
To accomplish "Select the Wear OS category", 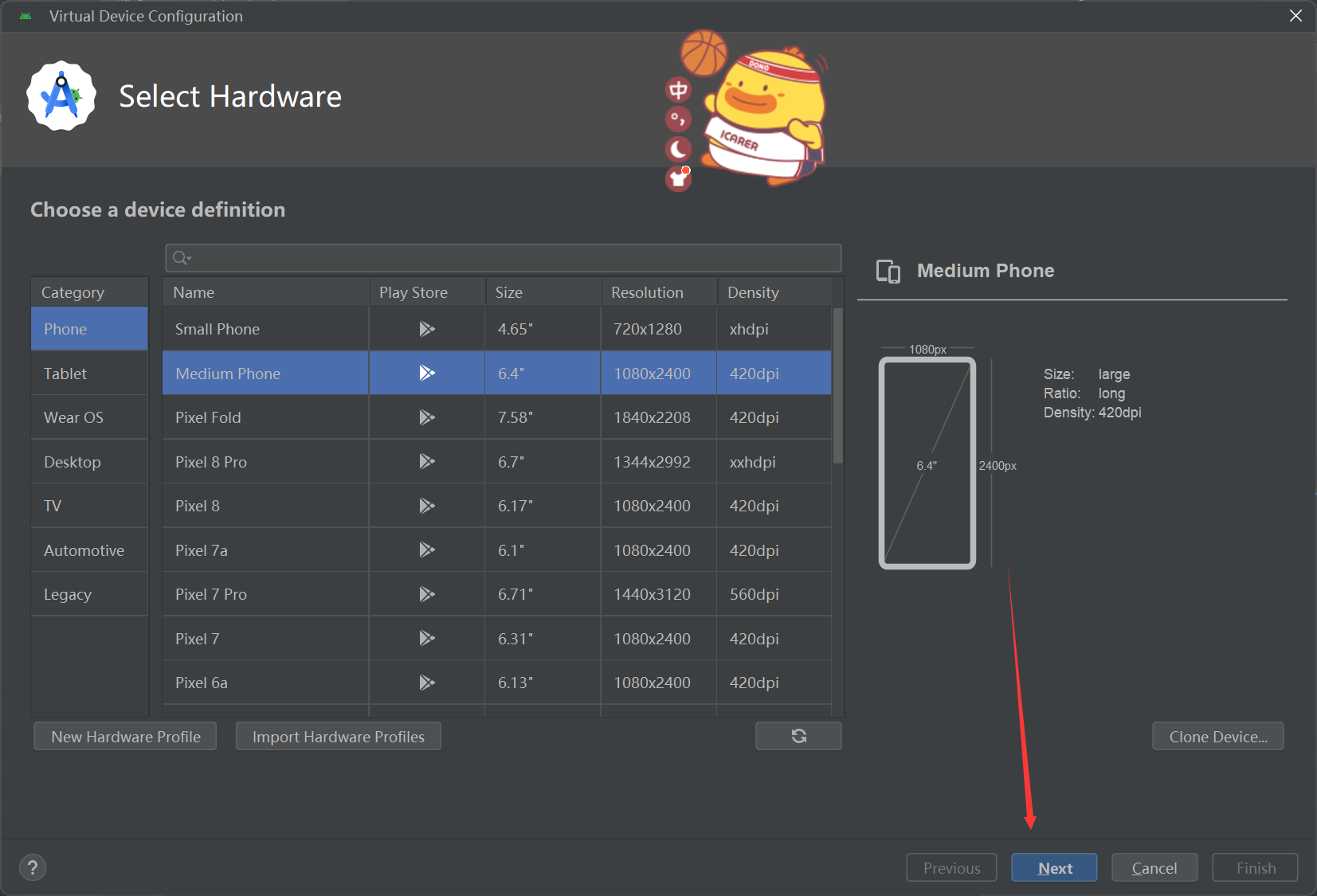I will 89,417.
